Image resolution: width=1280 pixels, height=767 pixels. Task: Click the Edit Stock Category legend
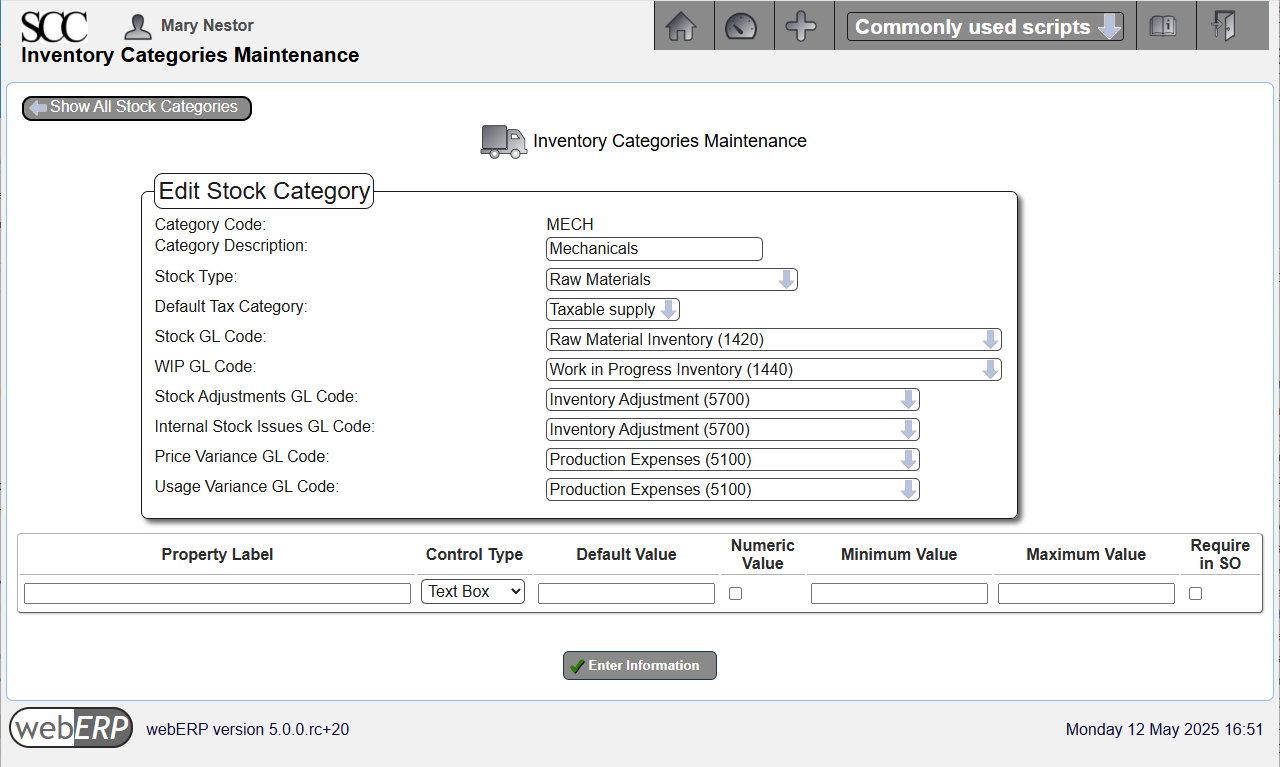tap(265, 191)
